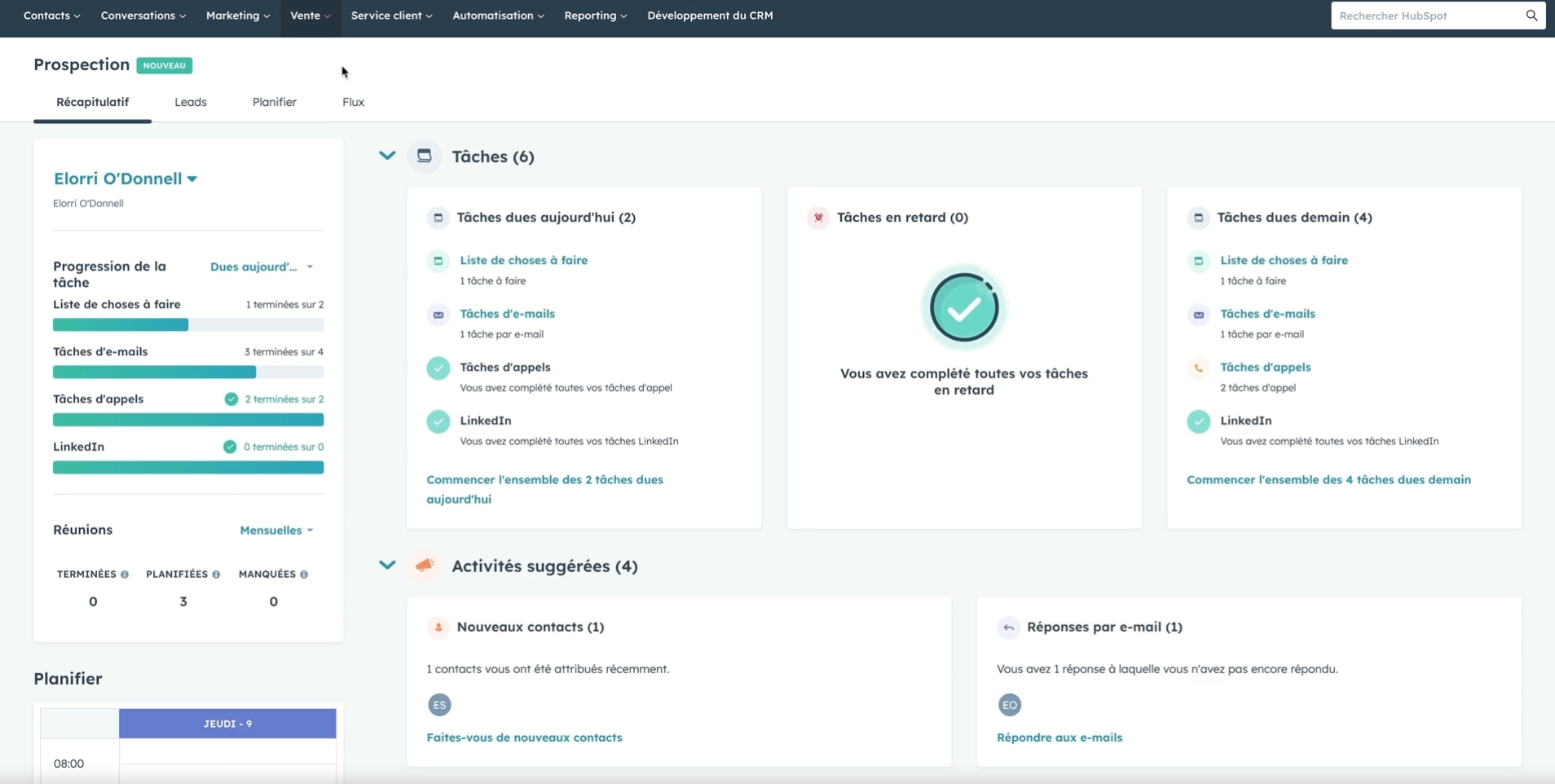The height and width of the screenshot is (784, 1555).
Task: Click the Tâches section calendar icon
Action: pyautogui.click(x=425, y=156)
